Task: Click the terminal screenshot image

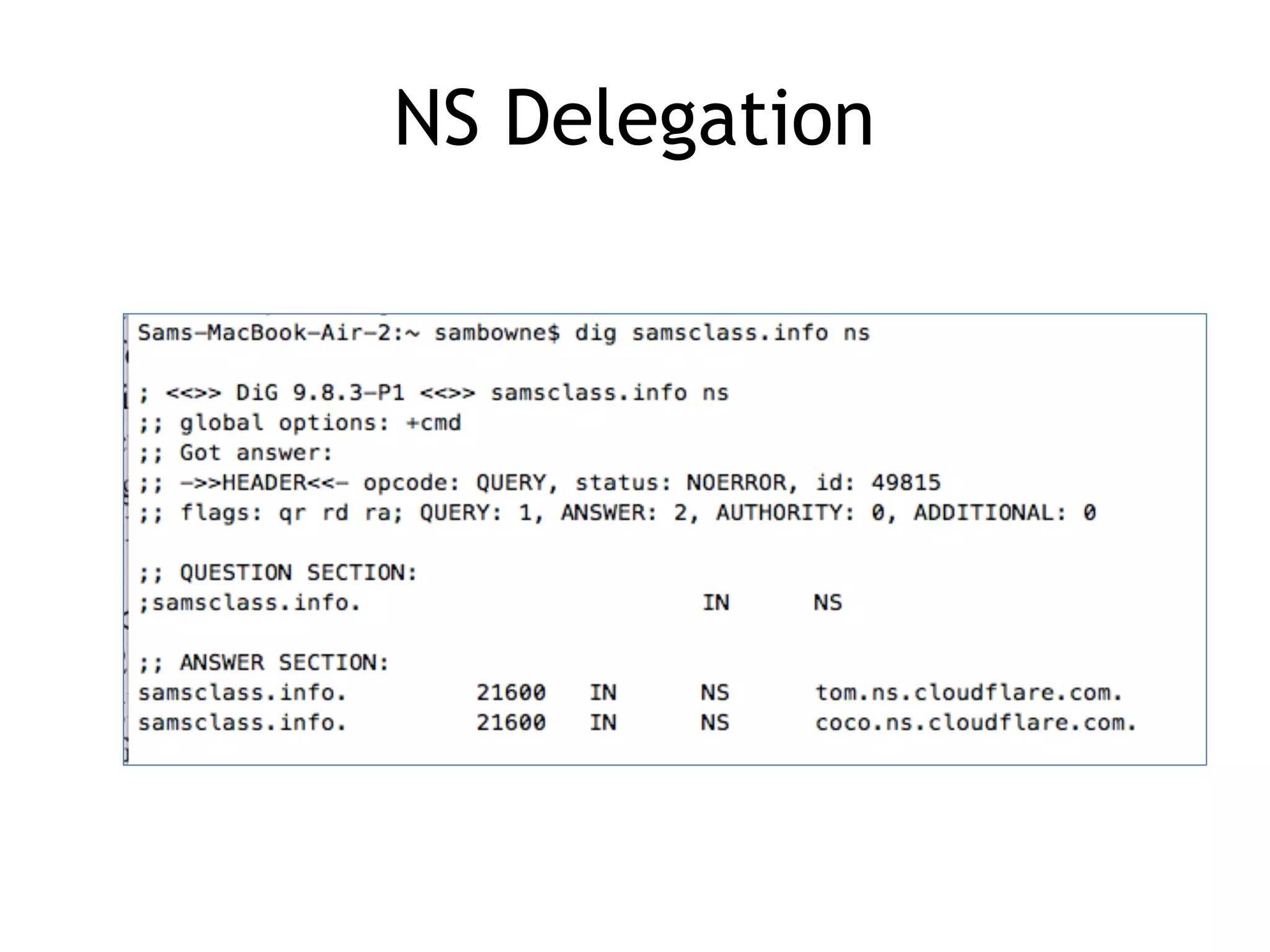Action: (665, 539)
